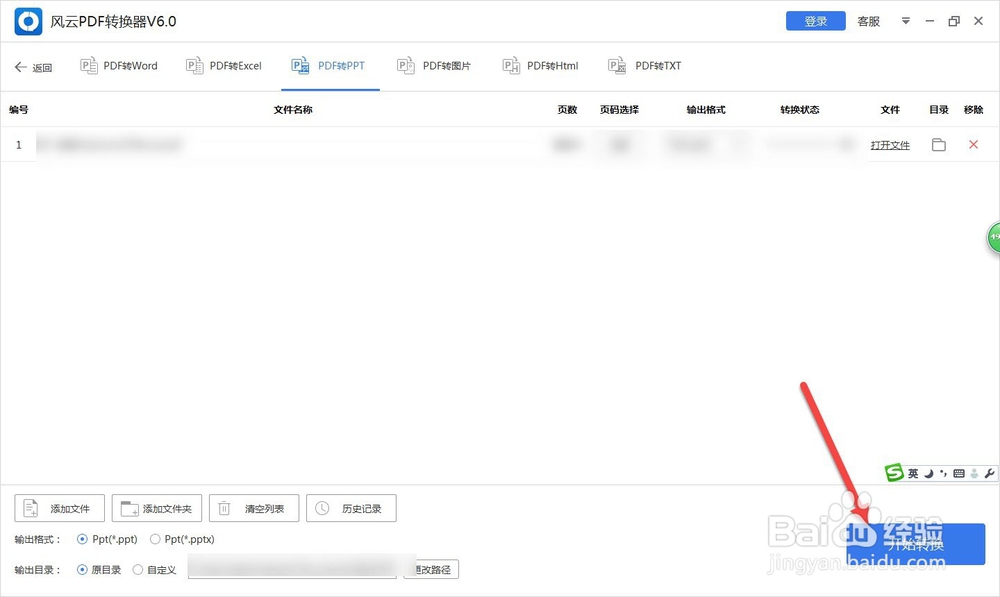The height and width of the screenshot is (597, 1000).
Task: Switch to the PDF转图片 tab
Action: coord(434,66)
